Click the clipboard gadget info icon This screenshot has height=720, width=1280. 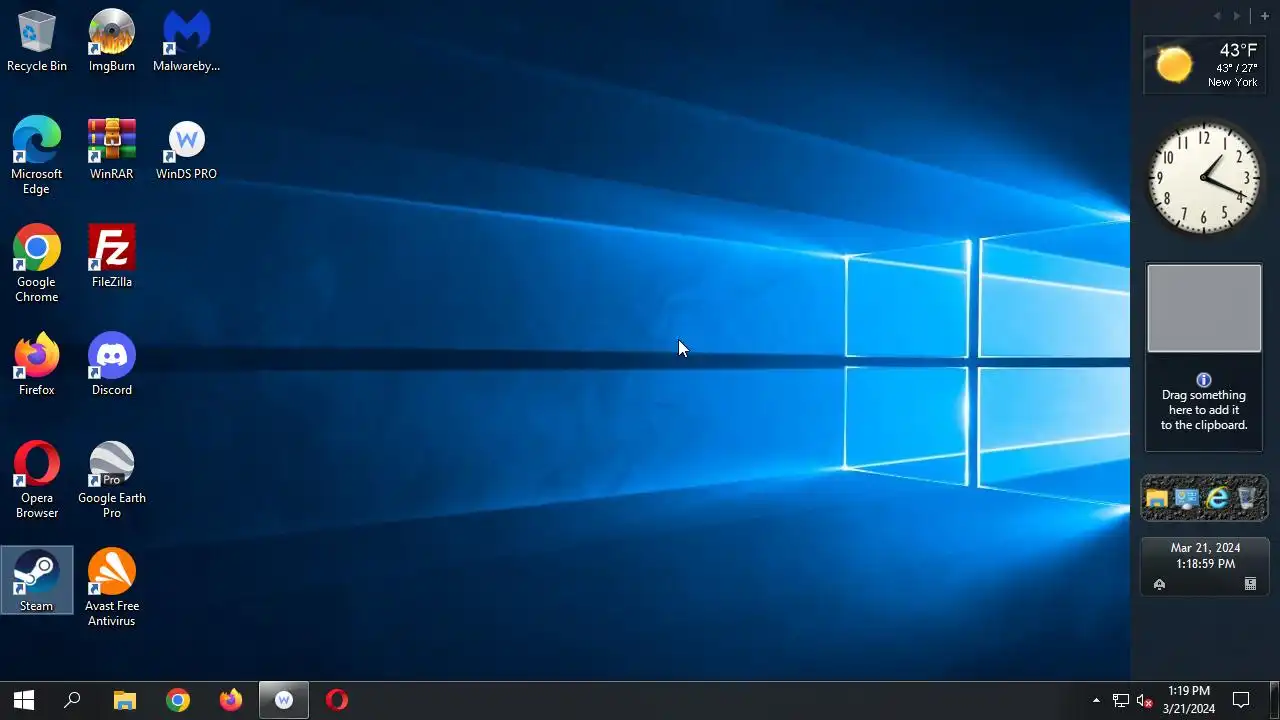tap(1204, 380)
